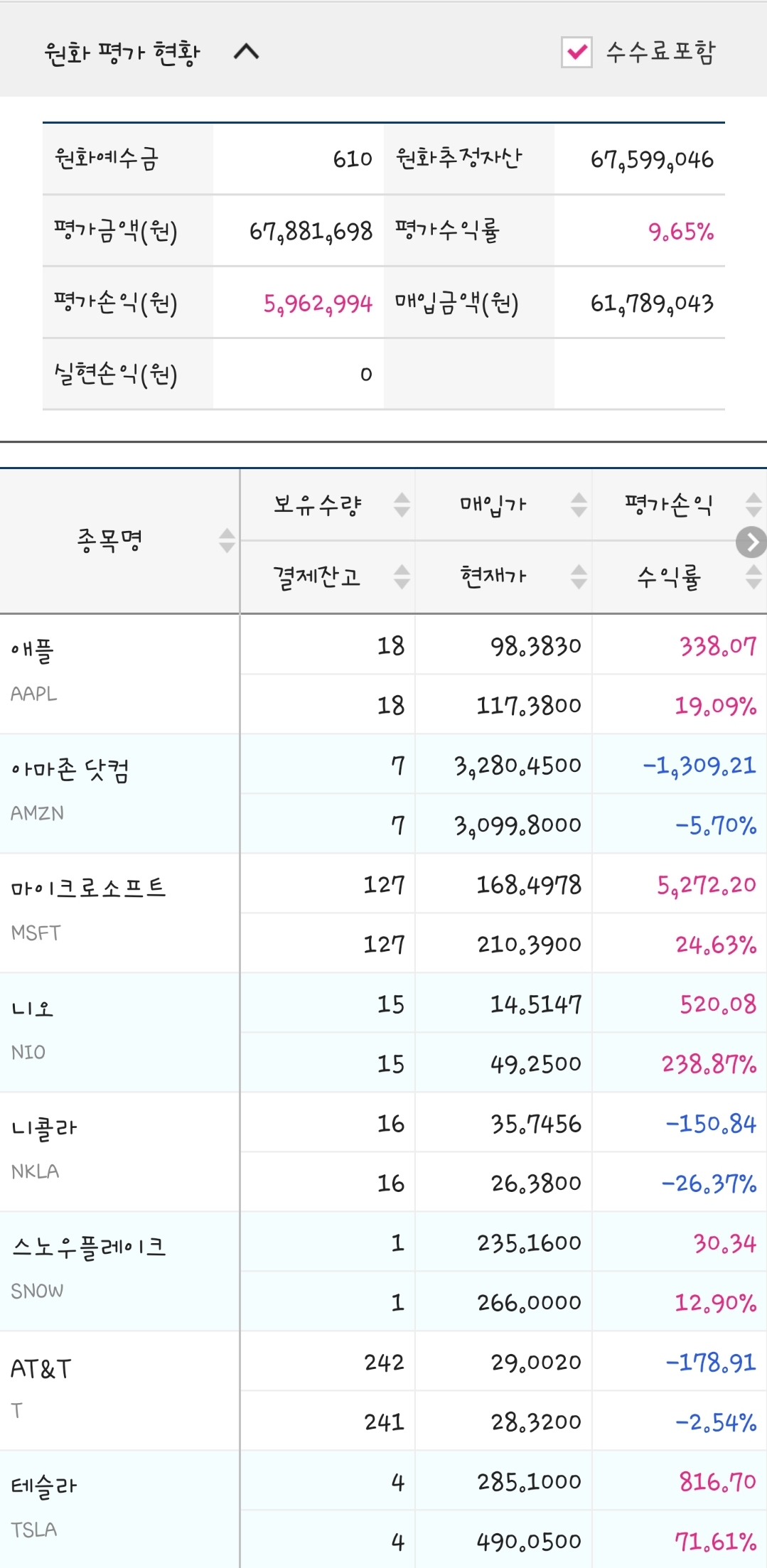Open the 니콜라 stock row
The width and height of the screenshot is (767, 1568).
point(383,1151)
